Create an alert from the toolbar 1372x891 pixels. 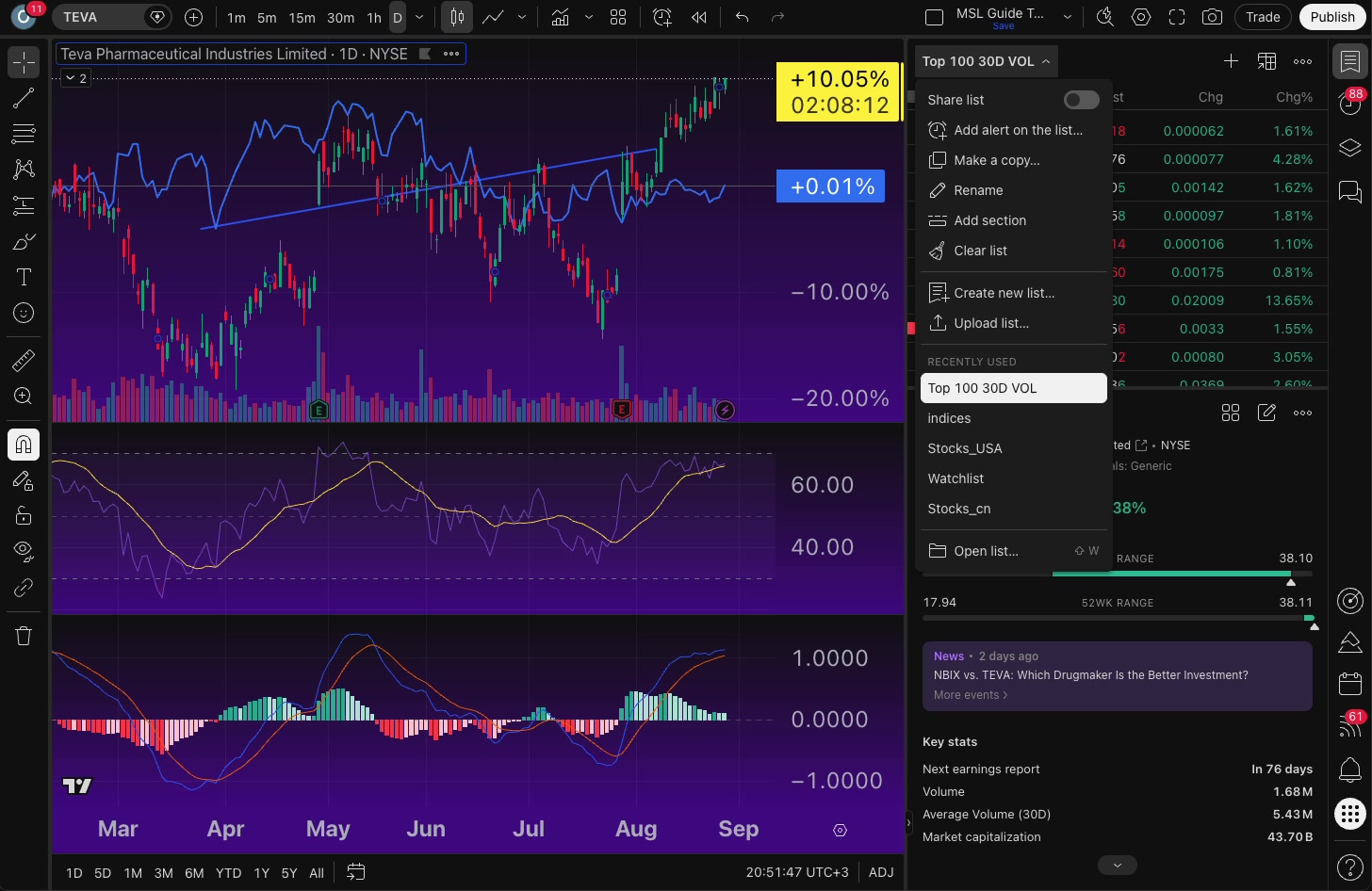(662, 17)
